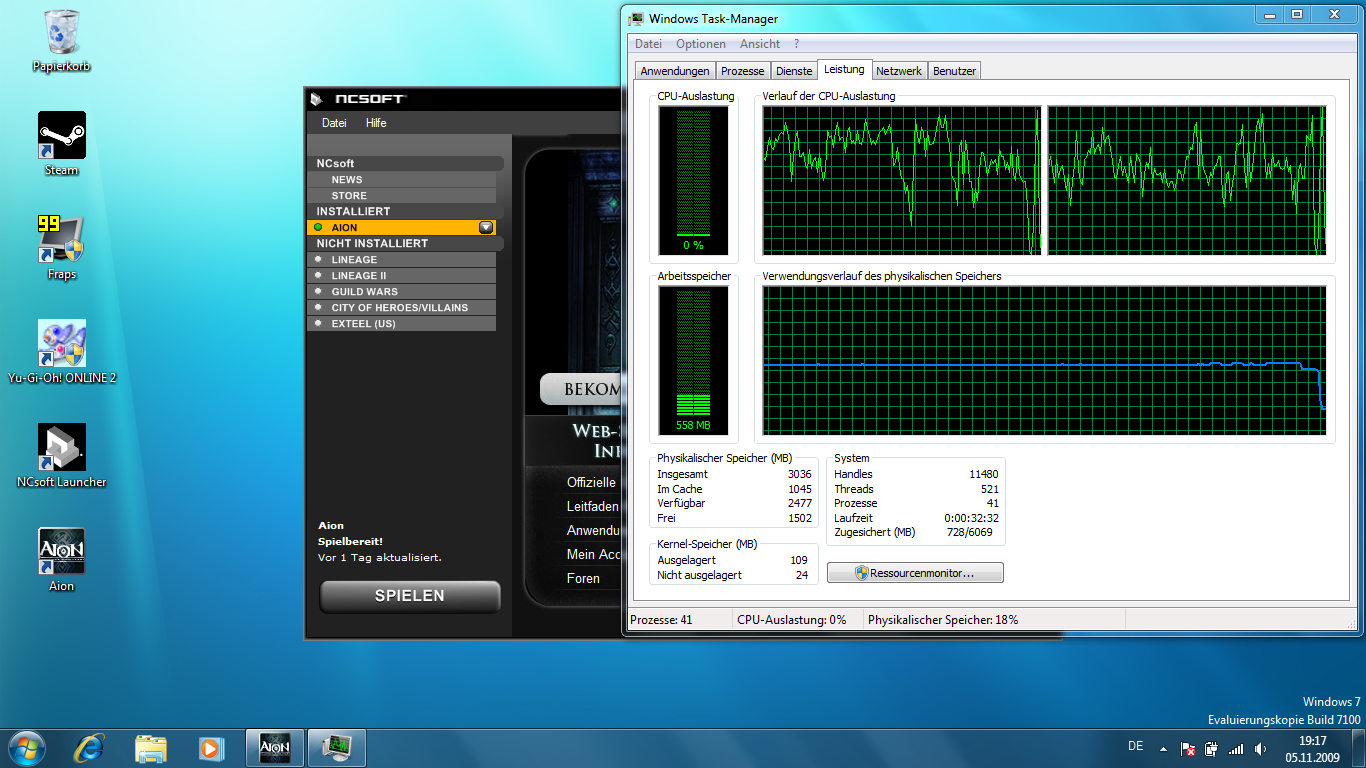This screenshot has width=1366, height=768.
Task: Click the Leitfaden link in launcher
Action: click(x=593, y=506)
